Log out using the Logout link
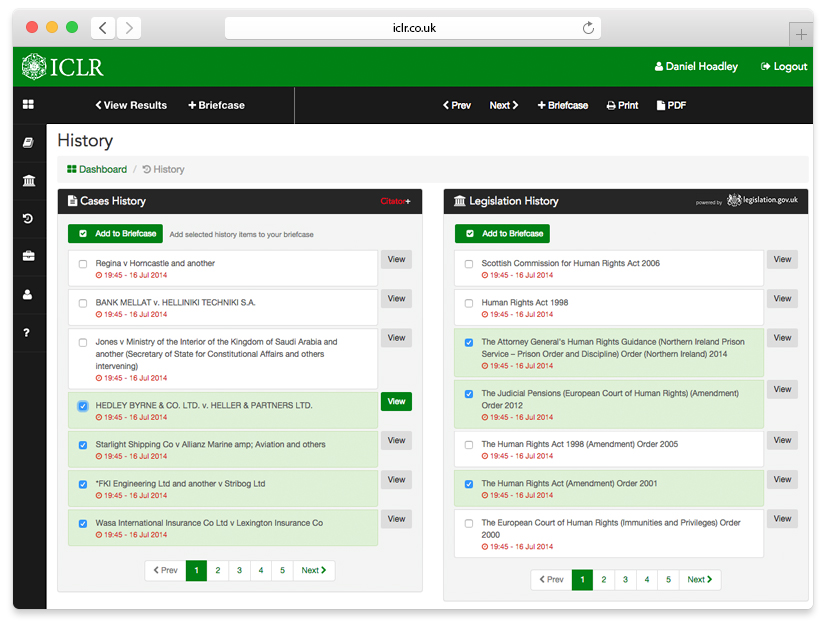Screen dimensions: 828x625 783,67
